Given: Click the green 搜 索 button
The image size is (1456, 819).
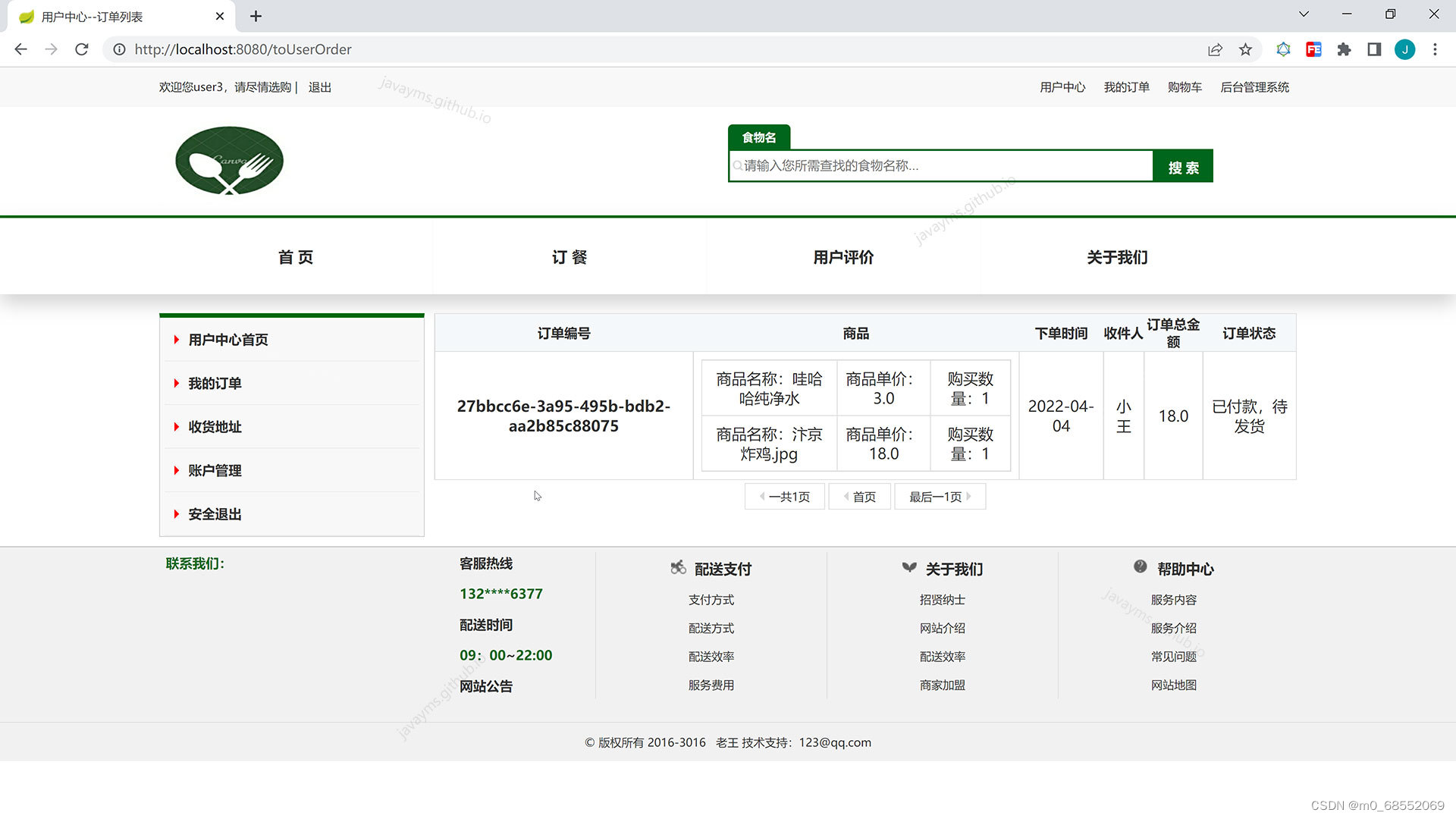Looking at the screenshot, I should coord(1182,167).
